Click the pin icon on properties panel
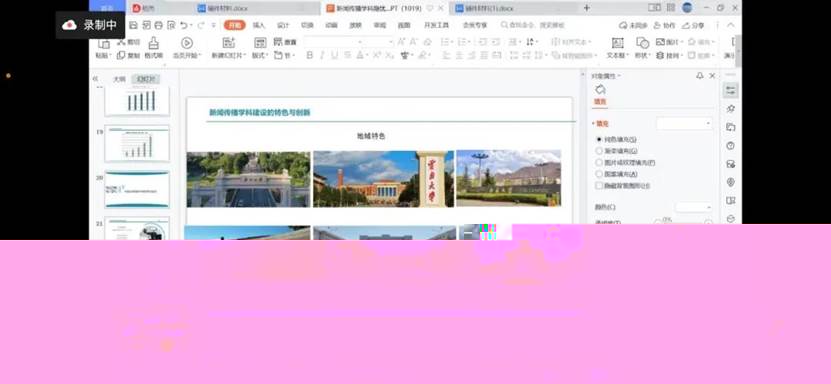Viewport: 831px width, 384px height. tap(700, 76)
